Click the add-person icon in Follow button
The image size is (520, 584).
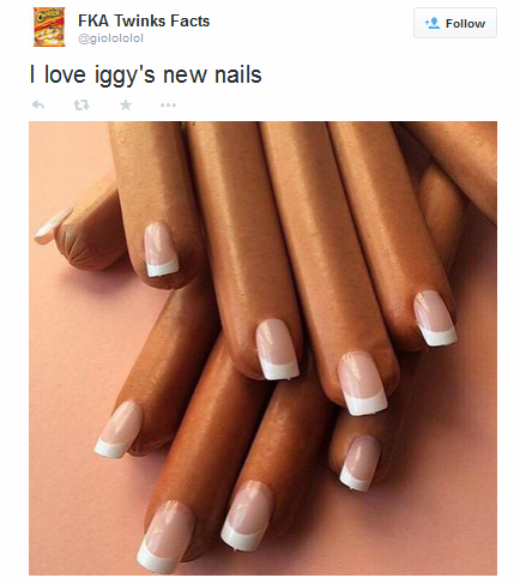(x=432, y=23)
